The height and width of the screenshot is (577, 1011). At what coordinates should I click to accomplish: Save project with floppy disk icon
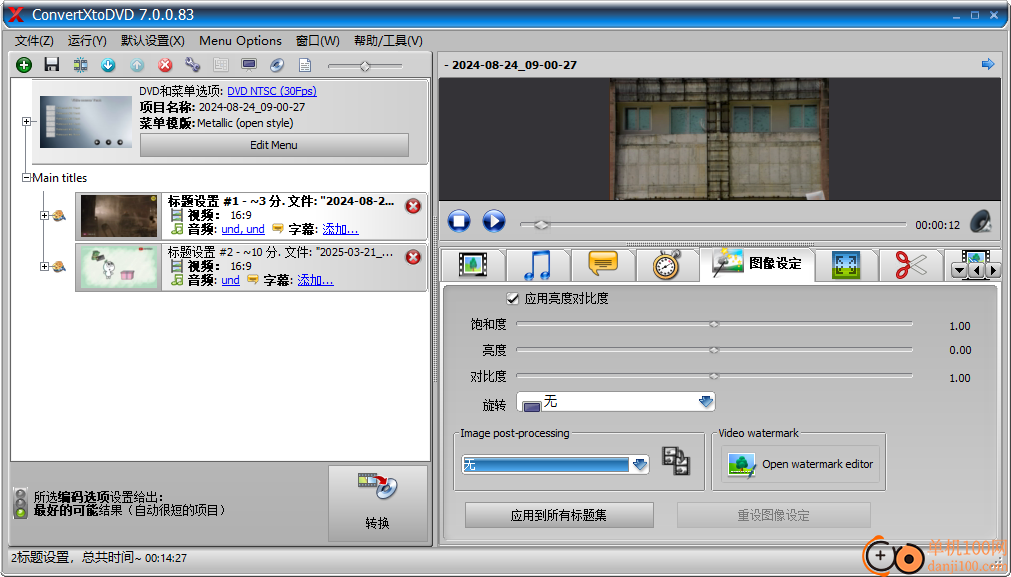pyautogui.click(x=52, y=64)
